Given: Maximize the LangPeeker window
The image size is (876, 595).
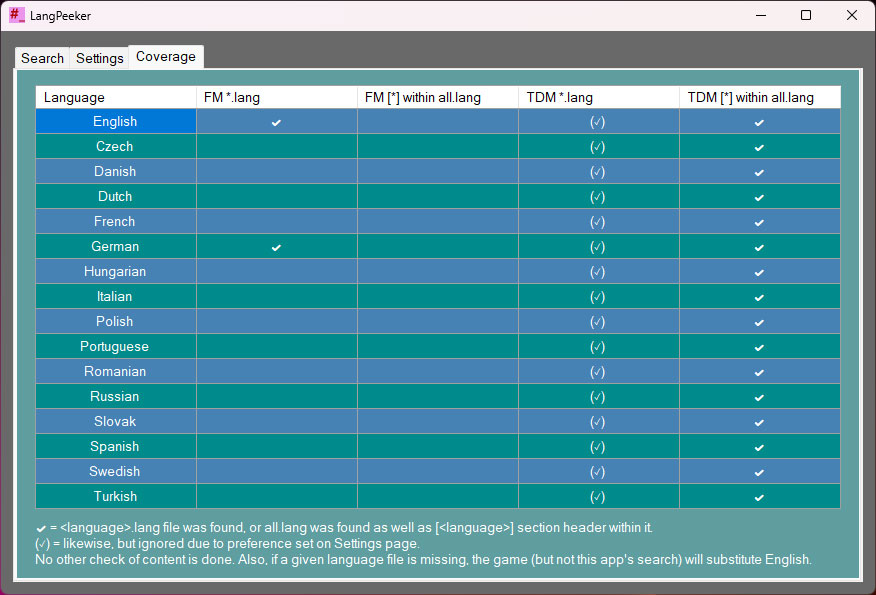Looking at the screenshot, I should click(806, 15).
